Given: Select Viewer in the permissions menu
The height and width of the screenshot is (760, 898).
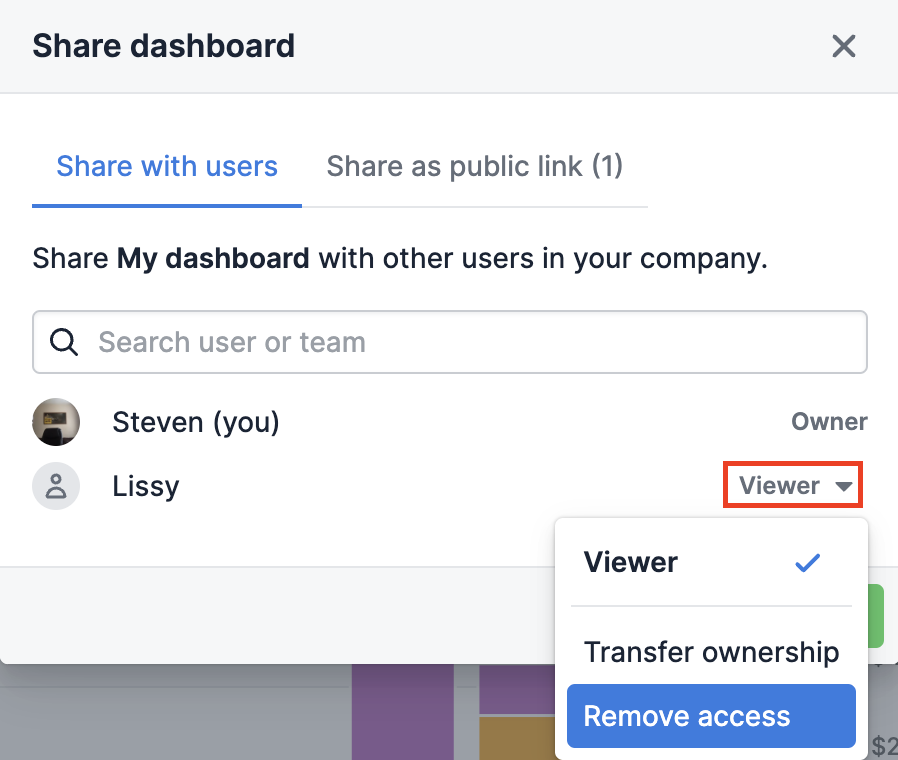Looking at the screenshot, I should click(x=631, y=562).
